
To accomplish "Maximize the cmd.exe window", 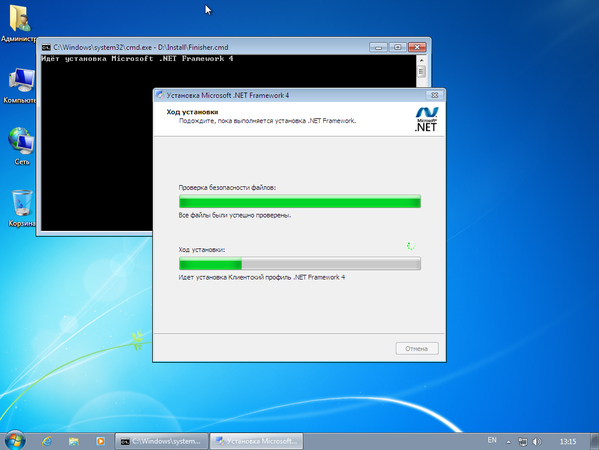I will [x=398, y=47].
